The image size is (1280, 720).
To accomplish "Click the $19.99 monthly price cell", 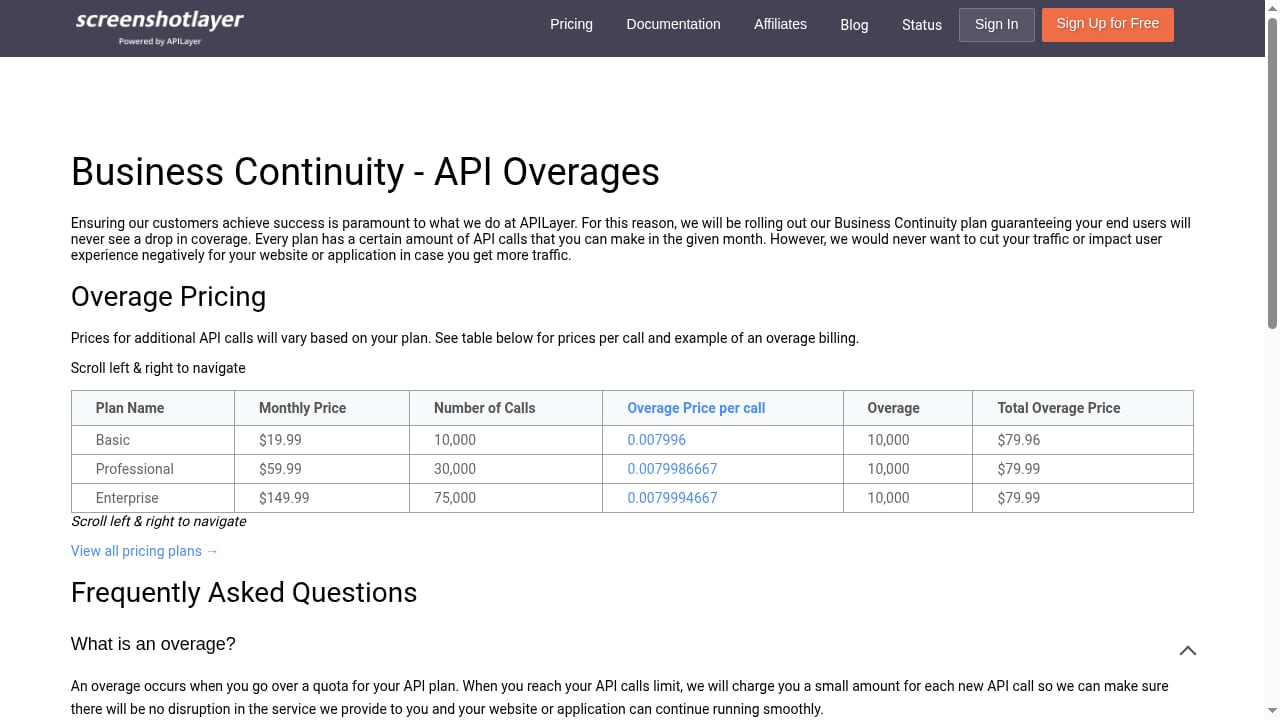I will pos(322,440).
